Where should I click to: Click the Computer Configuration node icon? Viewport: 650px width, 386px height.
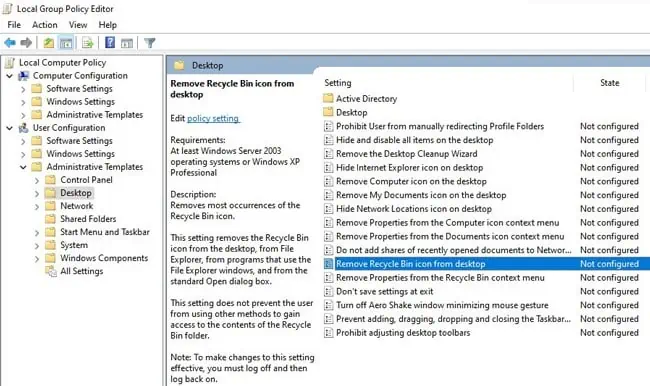(x=23, y=76)
